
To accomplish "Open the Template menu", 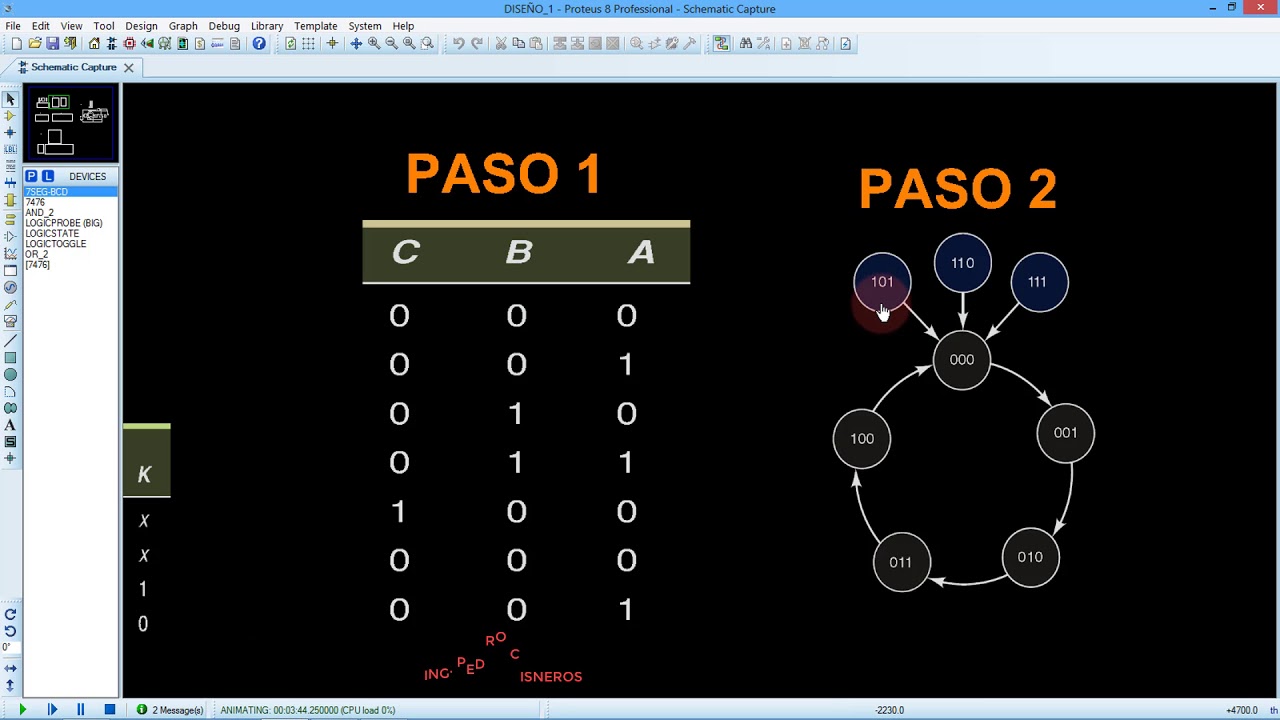I will (x=316, y=26).
